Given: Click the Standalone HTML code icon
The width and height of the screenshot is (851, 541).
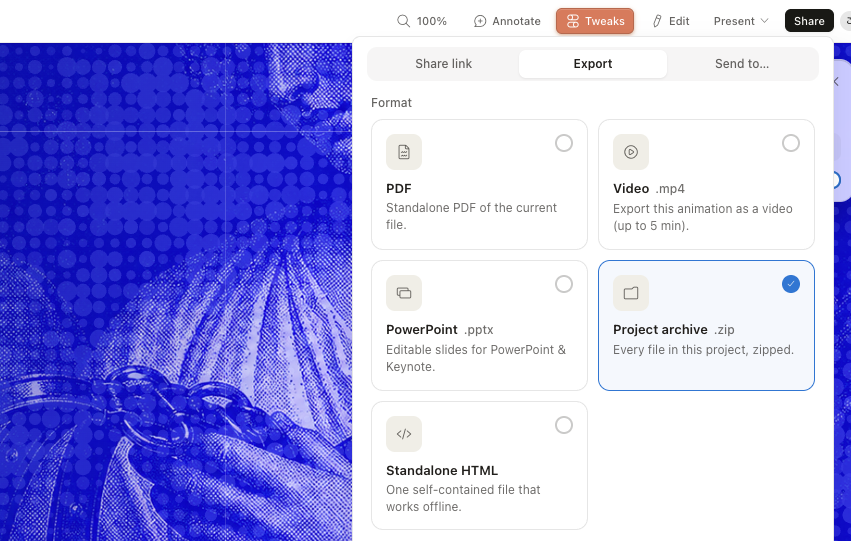Looking at the screenshot, I should pos(404,434).
